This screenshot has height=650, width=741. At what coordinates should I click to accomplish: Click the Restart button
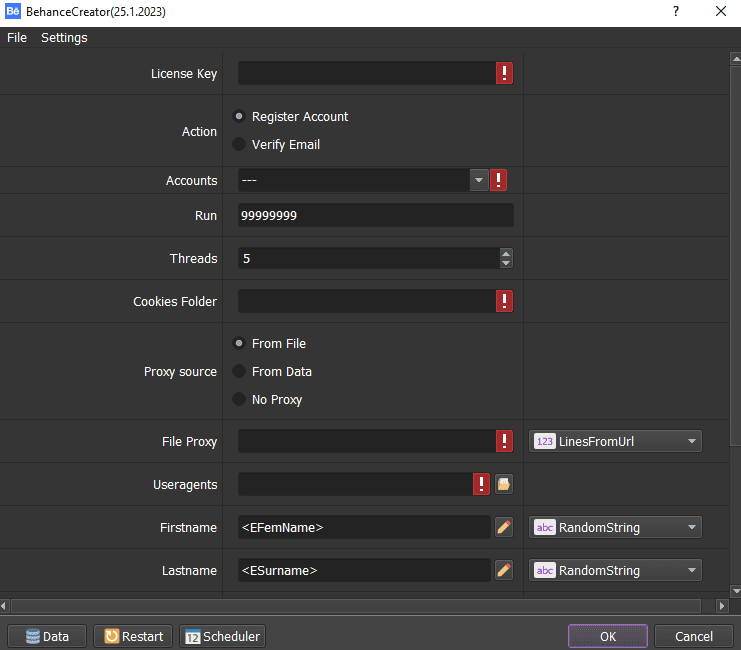[x=133, y=636]
